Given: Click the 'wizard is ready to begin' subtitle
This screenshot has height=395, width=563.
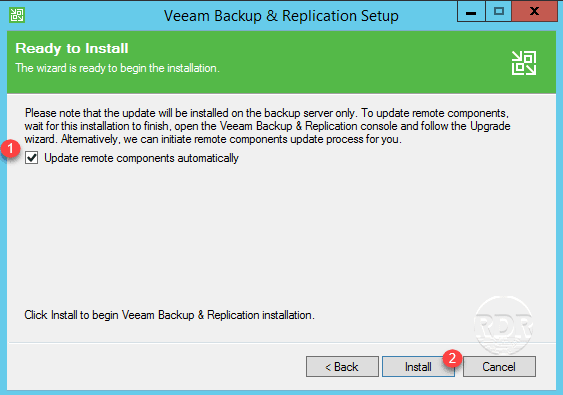Looking at the screenshot, I should [x=117, y=68].
